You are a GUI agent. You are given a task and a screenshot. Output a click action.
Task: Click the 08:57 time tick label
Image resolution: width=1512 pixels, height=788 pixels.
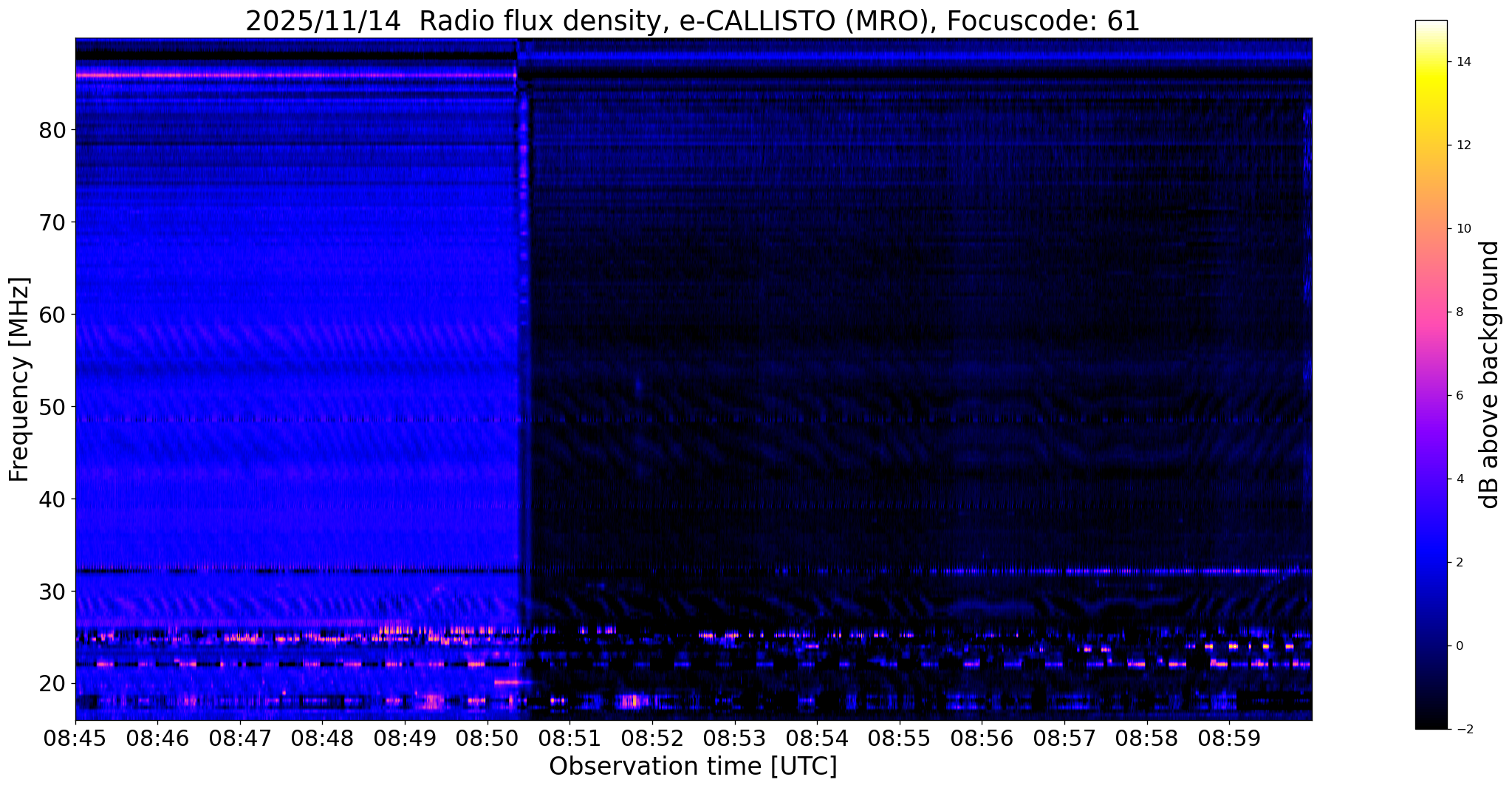pos(1064,738)
